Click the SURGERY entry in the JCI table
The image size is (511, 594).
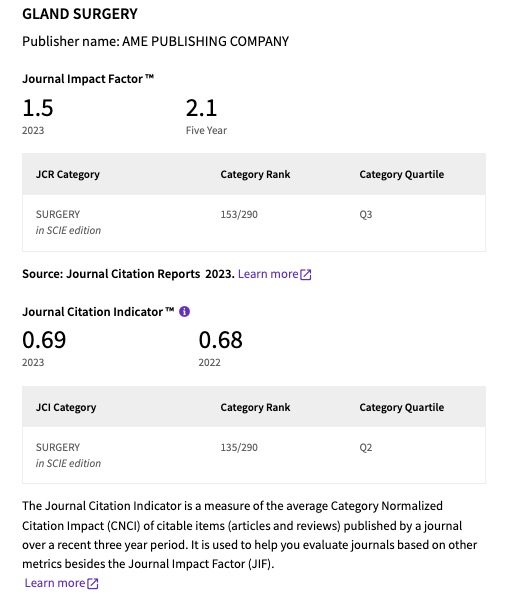tap(58, 447)
